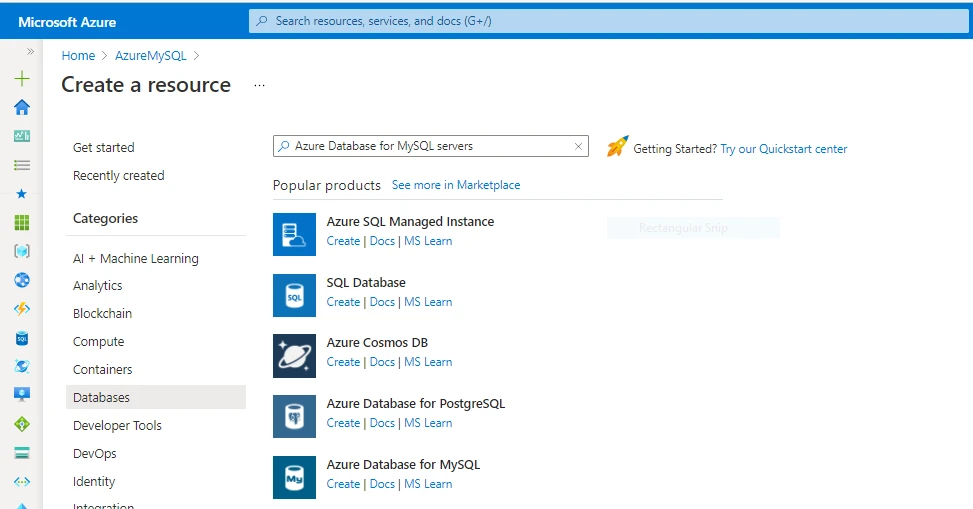
Task: Select Get started in left menu
Action: coord(104,148)
